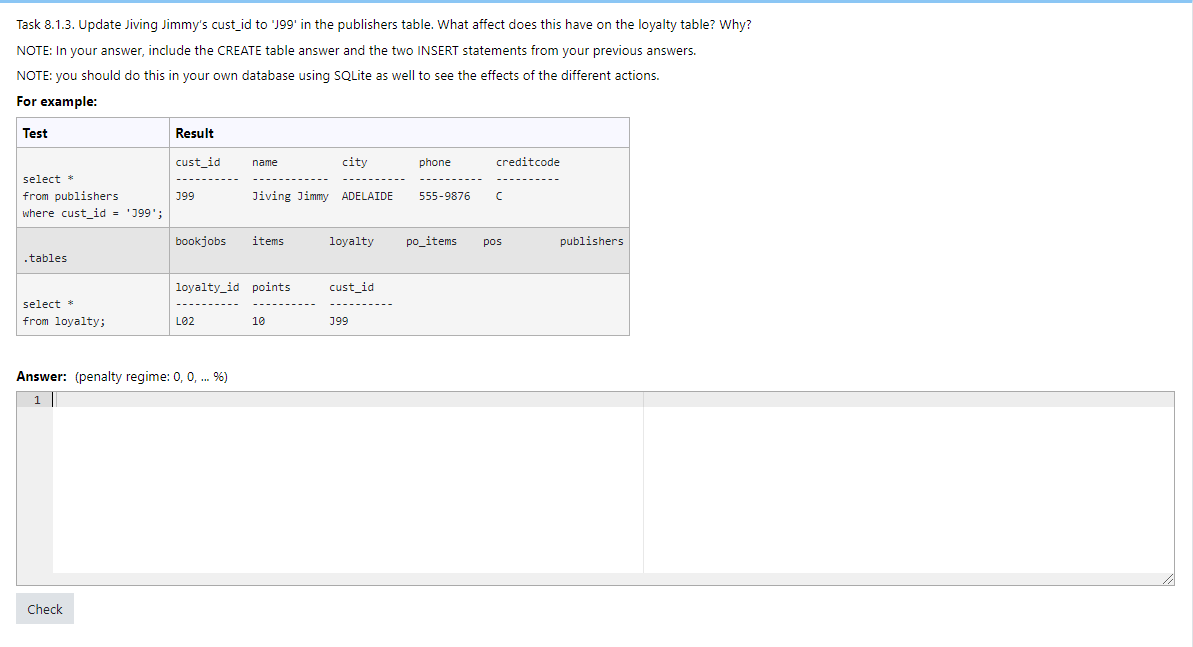The height and width of the screenshot is (647, 1193).
Task: Select the po_items table name in results
Action: (430, 240)
